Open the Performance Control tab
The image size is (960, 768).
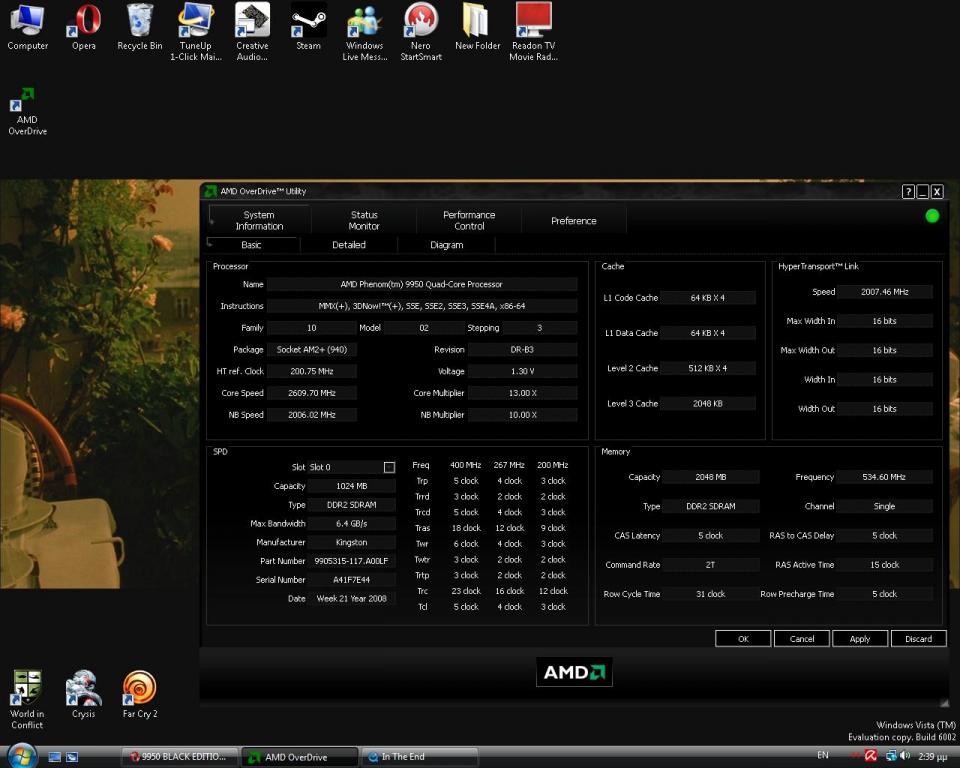[469, 220]
